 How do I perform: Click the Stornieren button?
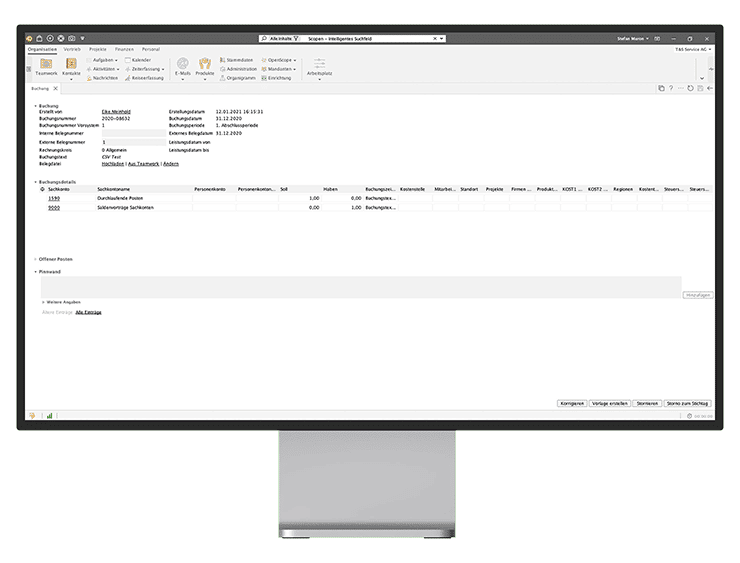pos(647,403)
